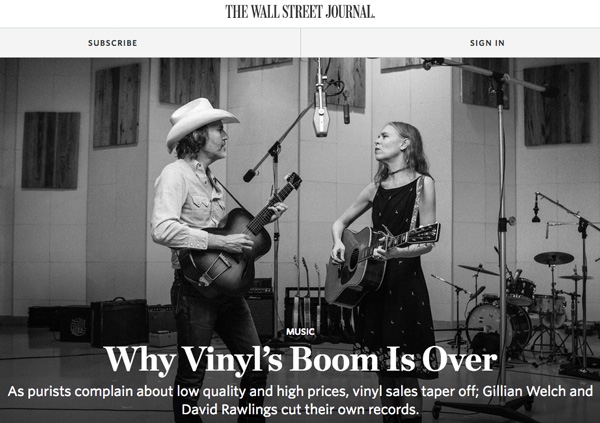Screen dimensions: 600x423
Task: Select SIGN IN in the header
Action: 487,43
